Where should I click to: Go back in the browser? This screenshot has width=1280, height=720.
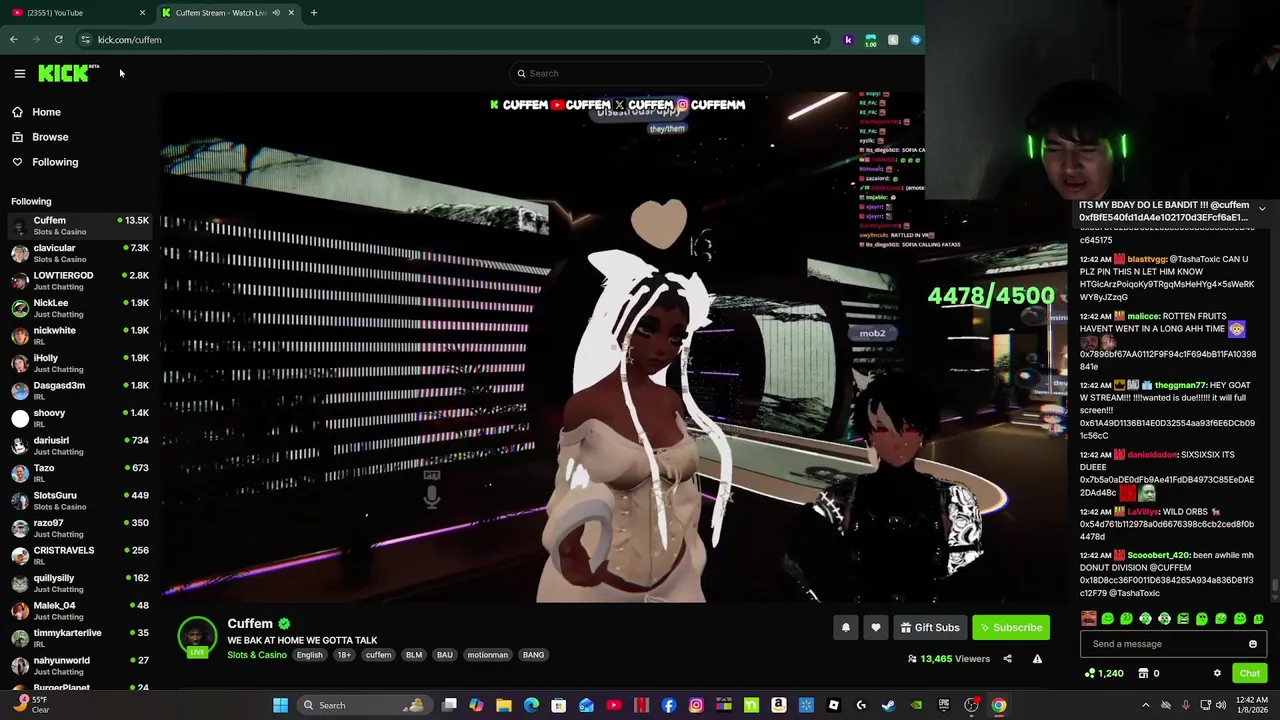pos(14,40)
